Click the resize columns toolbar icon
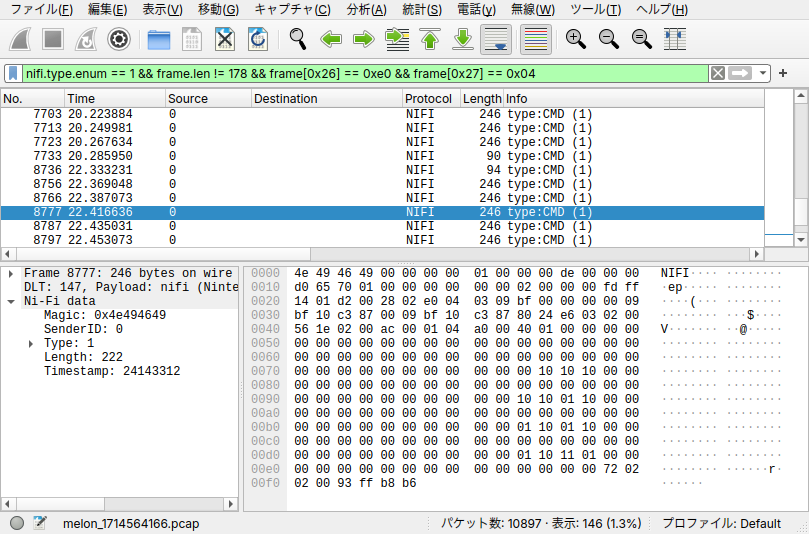This screenshot has height=534, width=809. tap(675, 40)
